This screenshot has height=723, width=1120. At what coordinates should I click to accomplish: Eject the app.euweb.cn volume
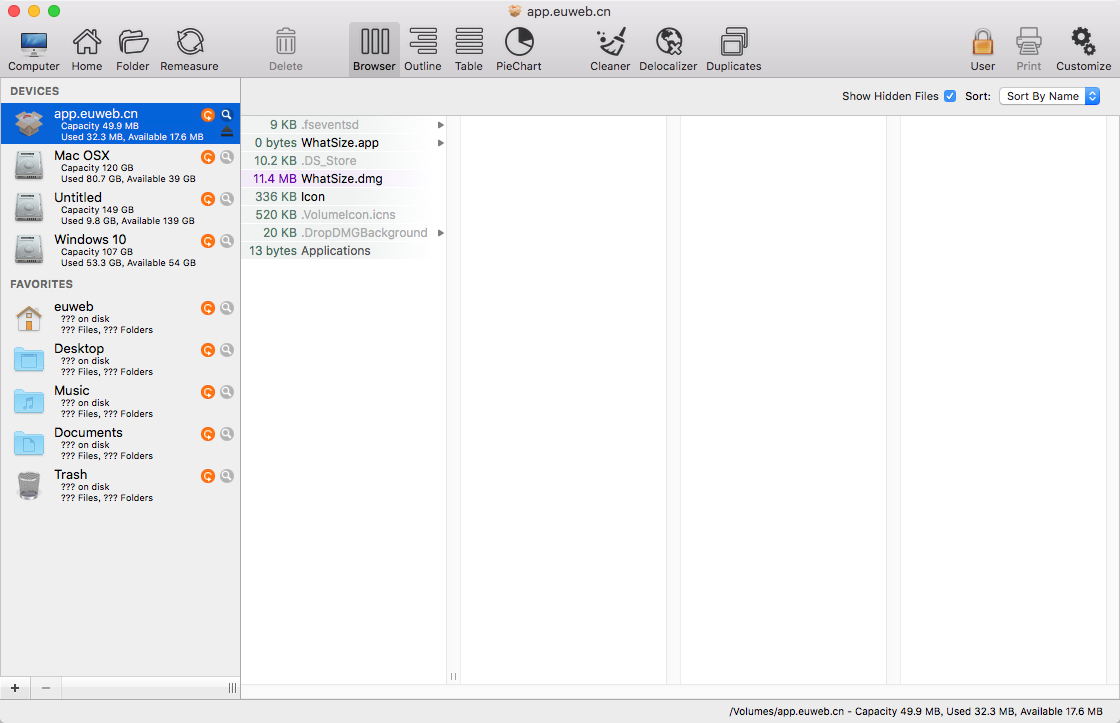tap(226, 131)
